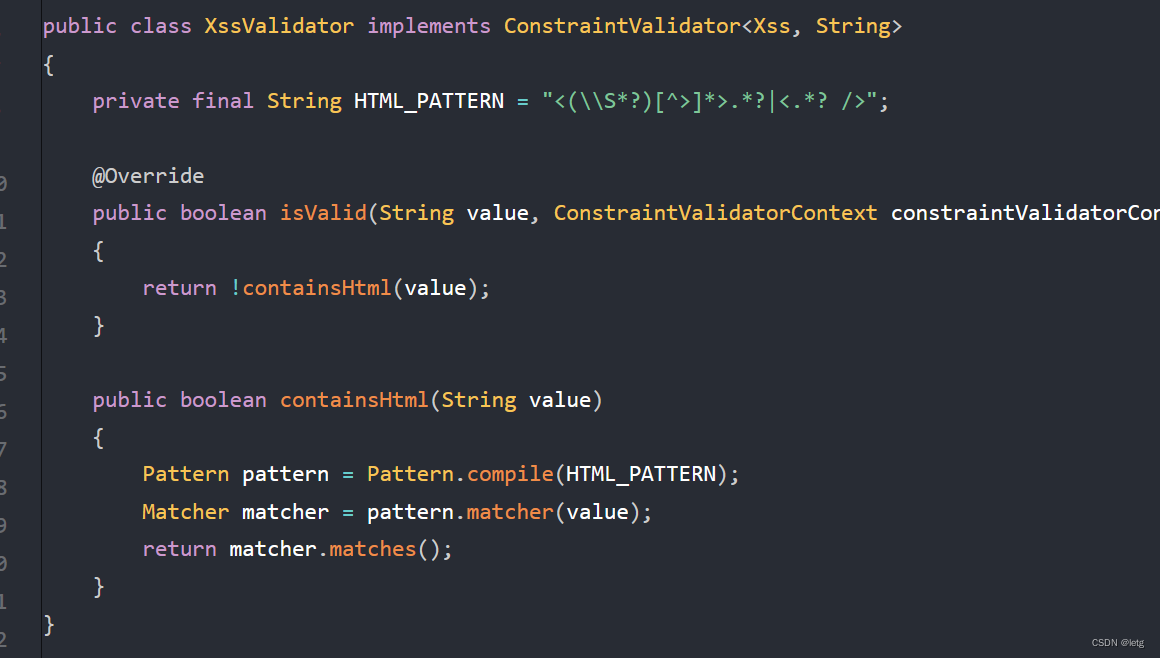
Task: Click containsHtml in the method declaration
Action: coord(354,400)
